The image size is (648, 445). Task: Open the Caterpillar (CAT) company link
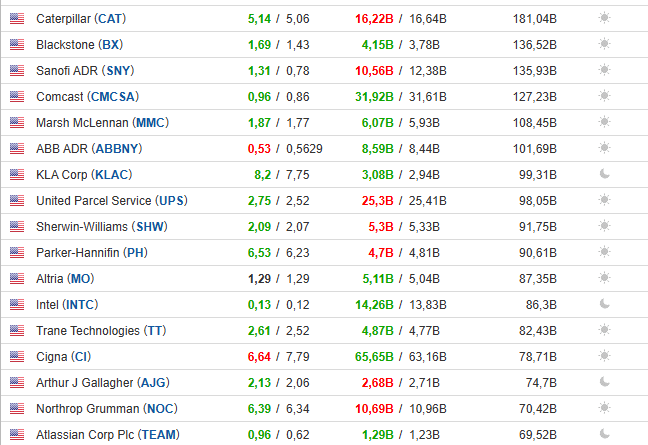[81, 18]
